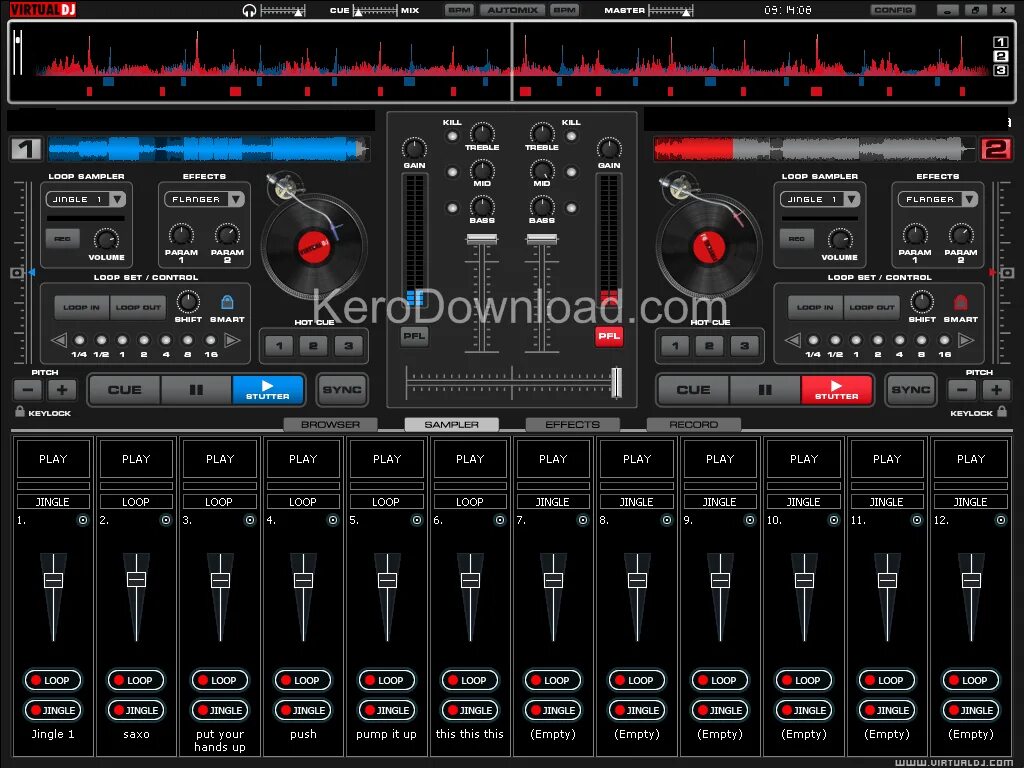Click deck 1 turntable vinyl

[314, 247]
